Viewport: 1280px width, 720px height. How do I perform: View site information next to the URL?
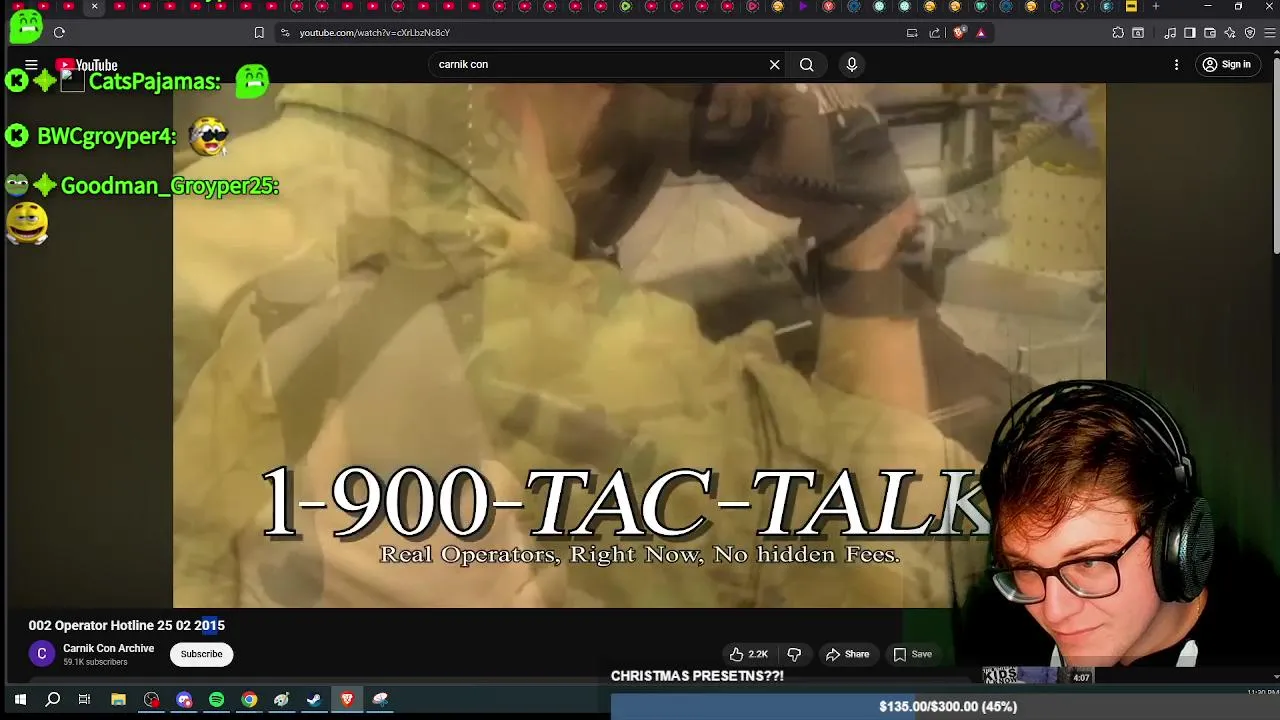(285, 33)
